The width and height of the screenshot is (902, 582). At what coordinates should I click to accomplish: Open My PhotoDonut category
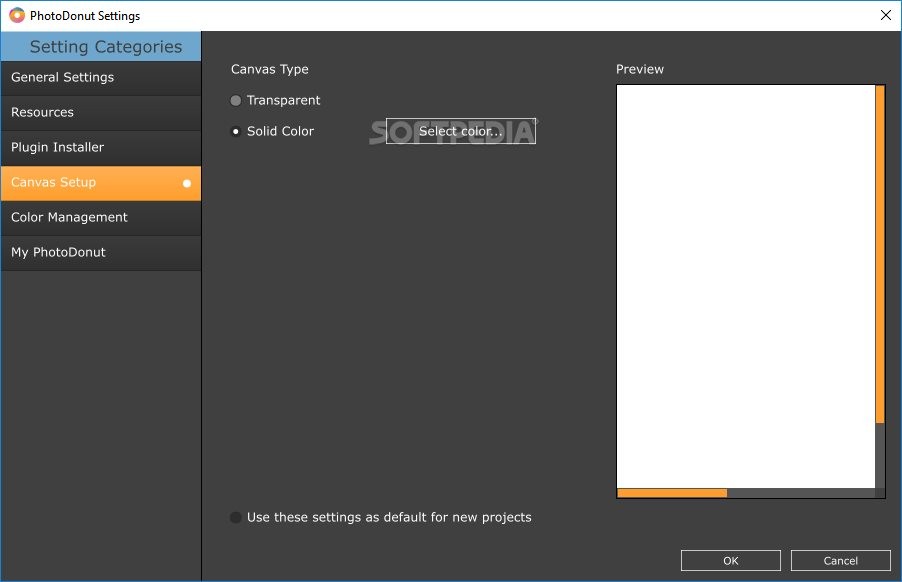(101, 253)
